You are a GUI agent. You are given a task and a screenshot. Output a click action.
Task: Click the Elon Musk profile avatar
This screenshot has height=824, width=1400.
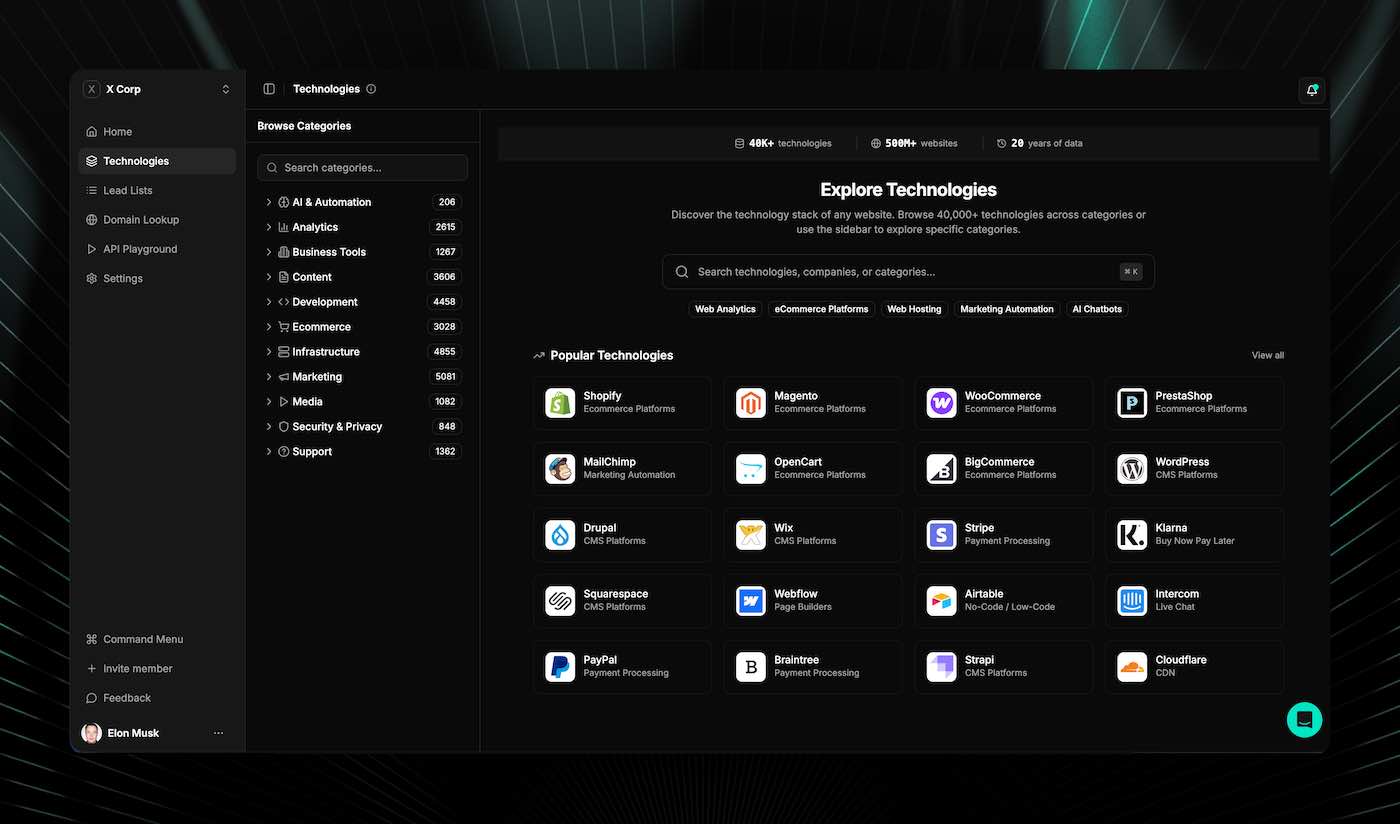coord(92,733)
